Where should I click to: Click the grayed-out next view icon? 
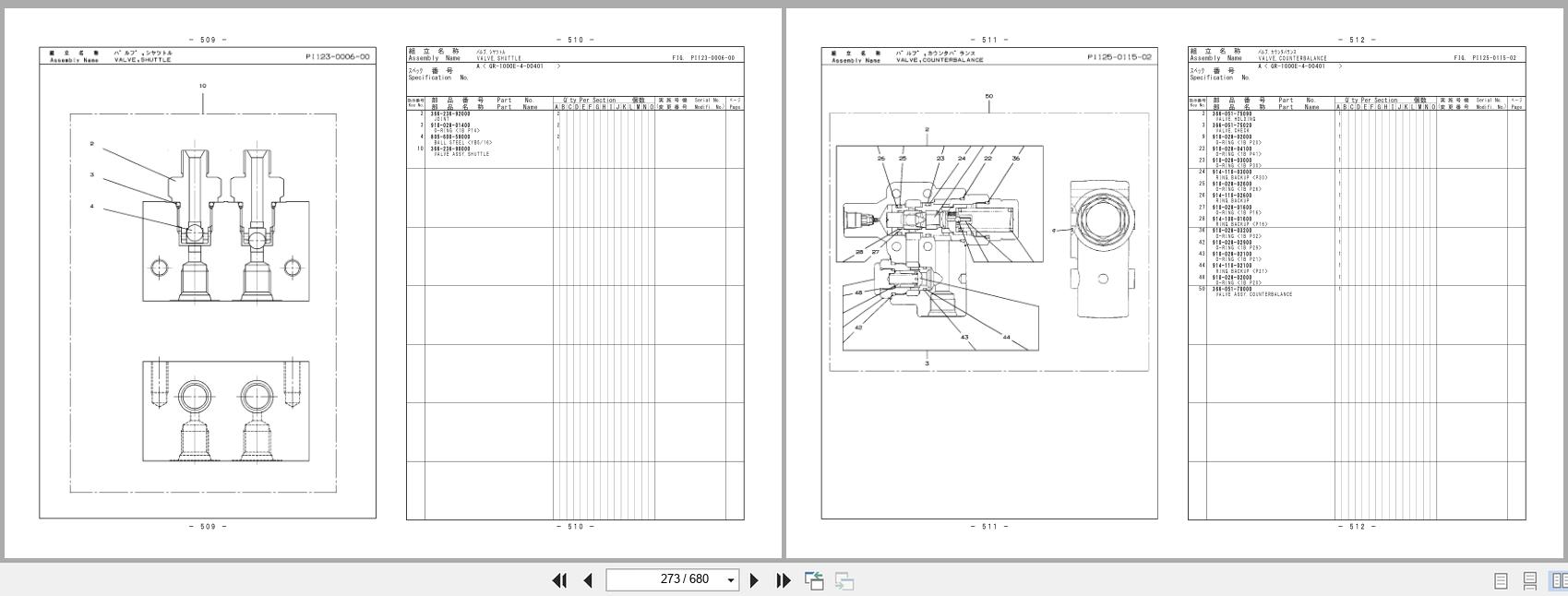click(x=844, y=580)
